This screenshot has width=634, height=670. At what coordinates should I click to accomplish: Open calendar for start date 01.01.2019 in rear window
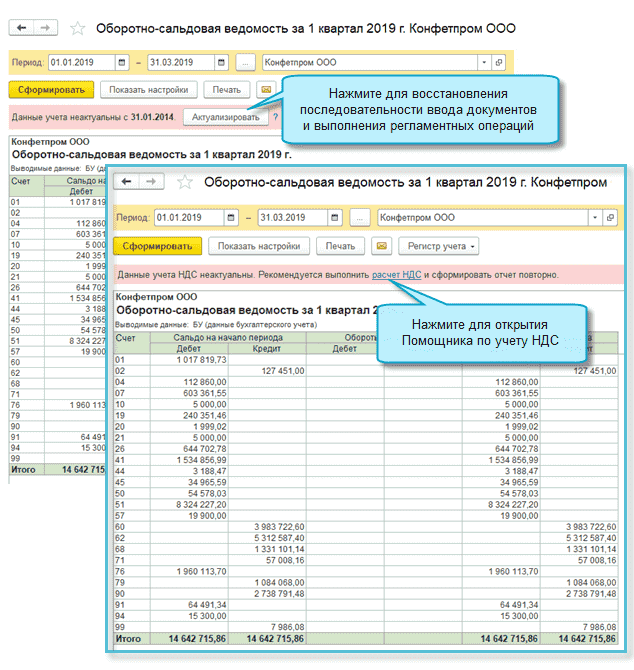[x=122, y=62]
